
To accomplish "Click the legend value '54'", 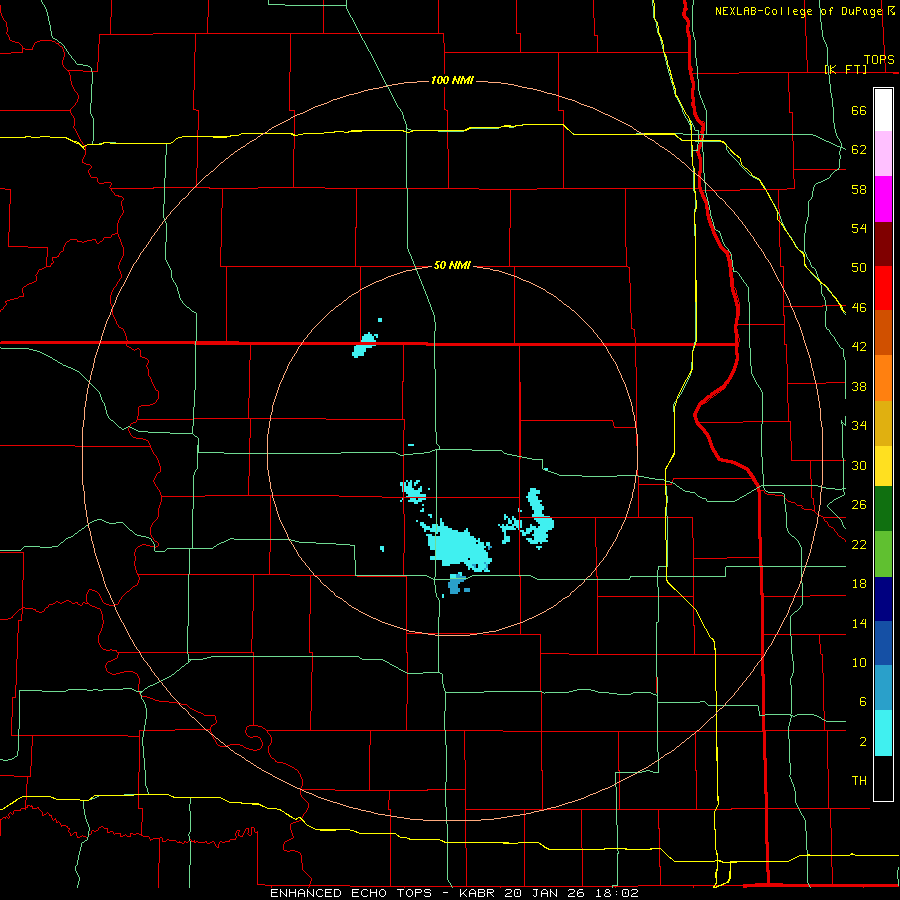I will click(x=859, y=228).
